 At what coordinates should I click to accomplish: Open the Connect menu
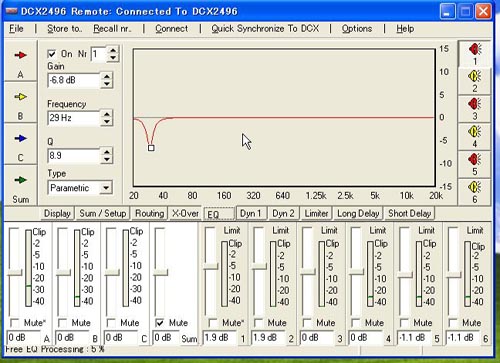click(171, 29)
